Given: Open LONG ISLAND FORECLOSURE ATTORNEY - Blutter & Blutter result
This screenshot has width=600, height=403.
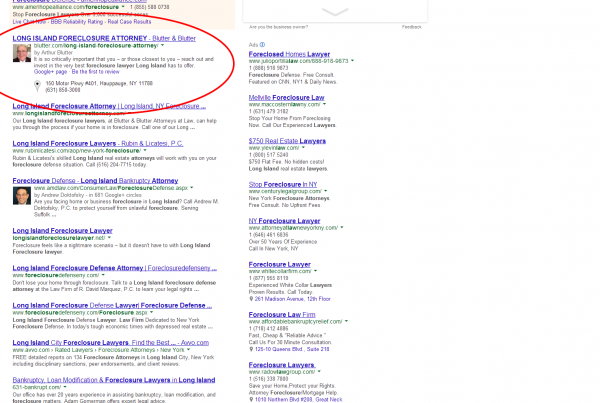Looking at the screenshot, I should pyautogui.click(x=104, y=38).
